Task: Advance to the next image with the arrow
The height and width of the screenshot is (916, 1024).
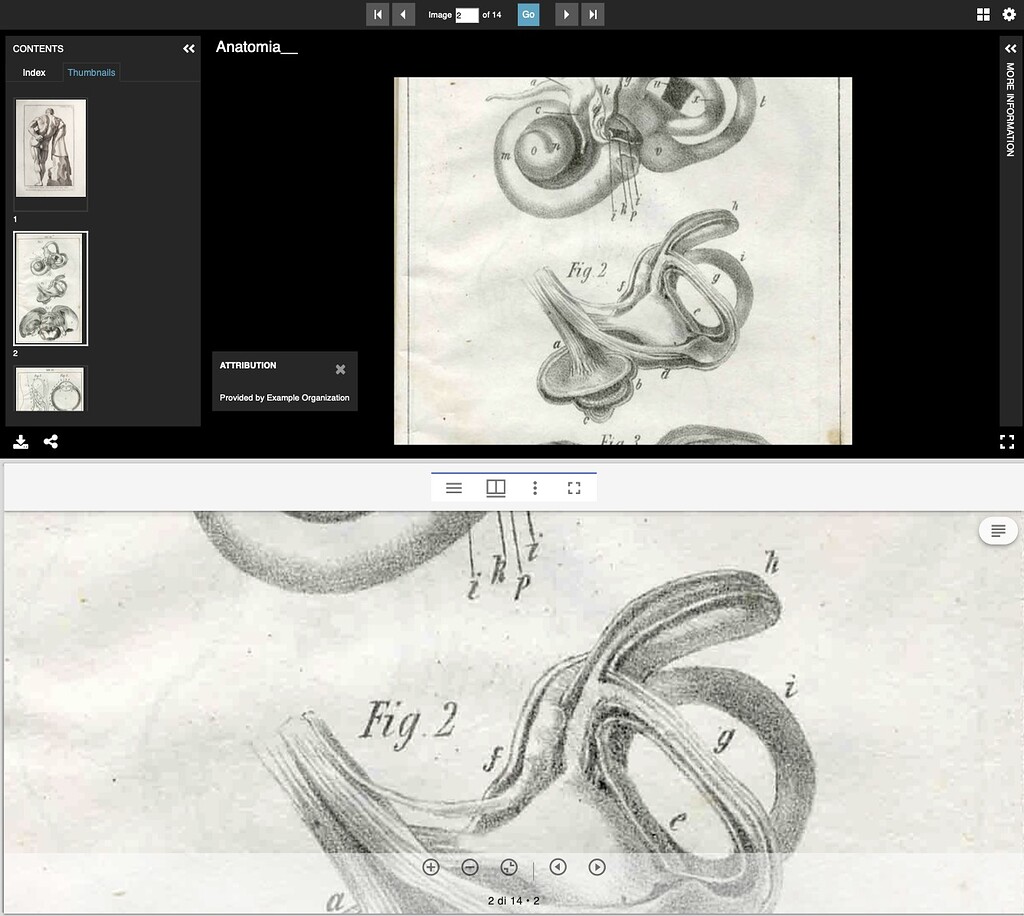Action: tap(566, 14)
